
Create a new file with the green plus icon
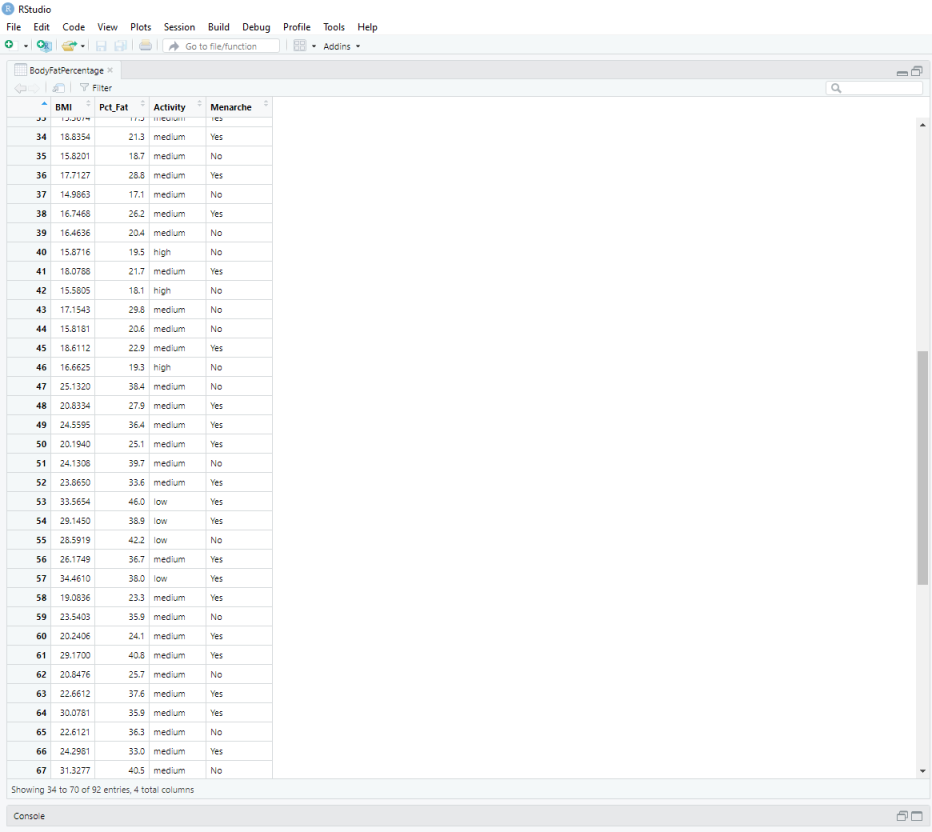(x=9, y=46)
